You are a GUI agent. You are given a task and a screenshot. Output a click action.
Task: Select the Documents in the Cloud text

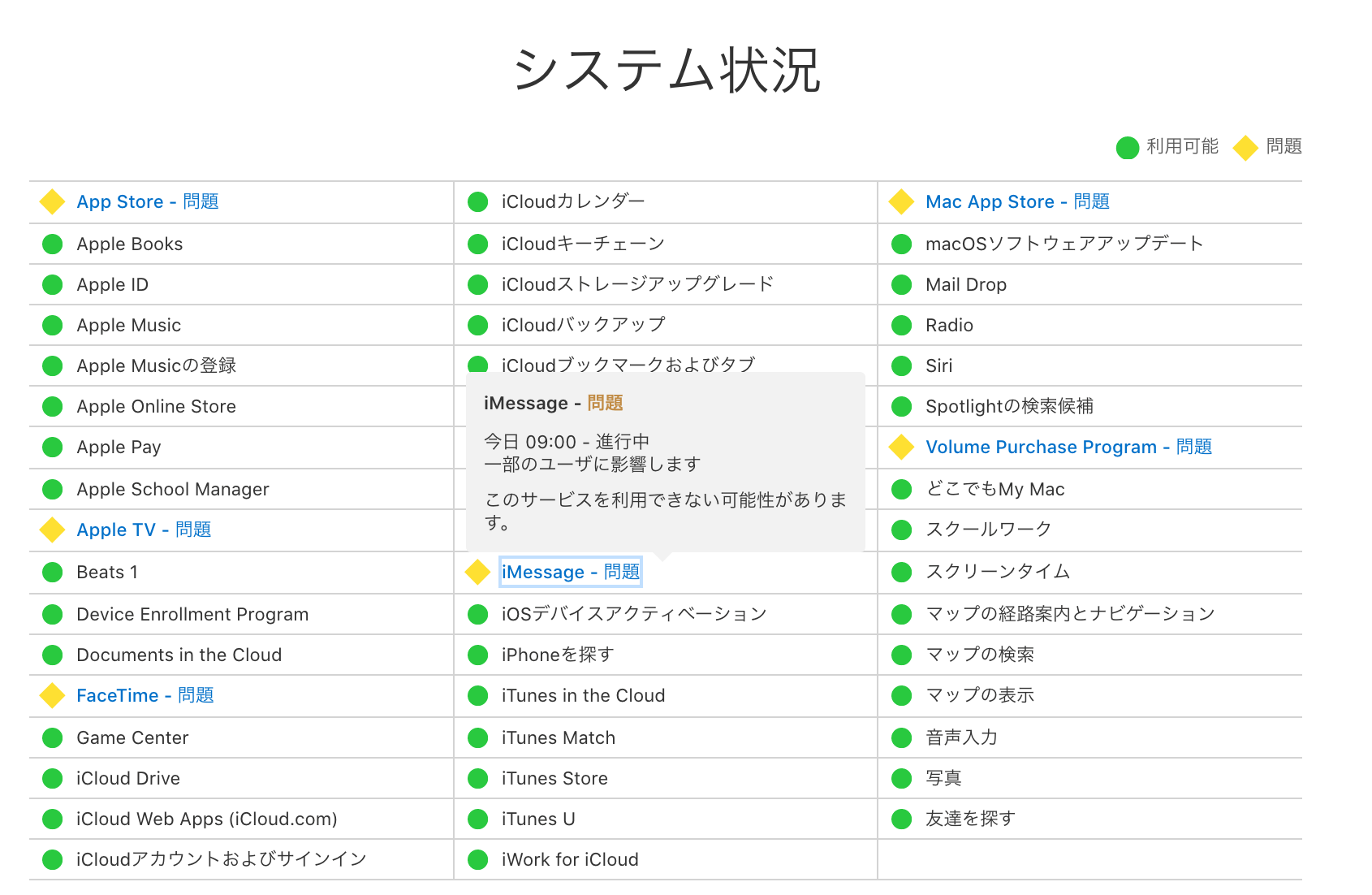[179, 655]
